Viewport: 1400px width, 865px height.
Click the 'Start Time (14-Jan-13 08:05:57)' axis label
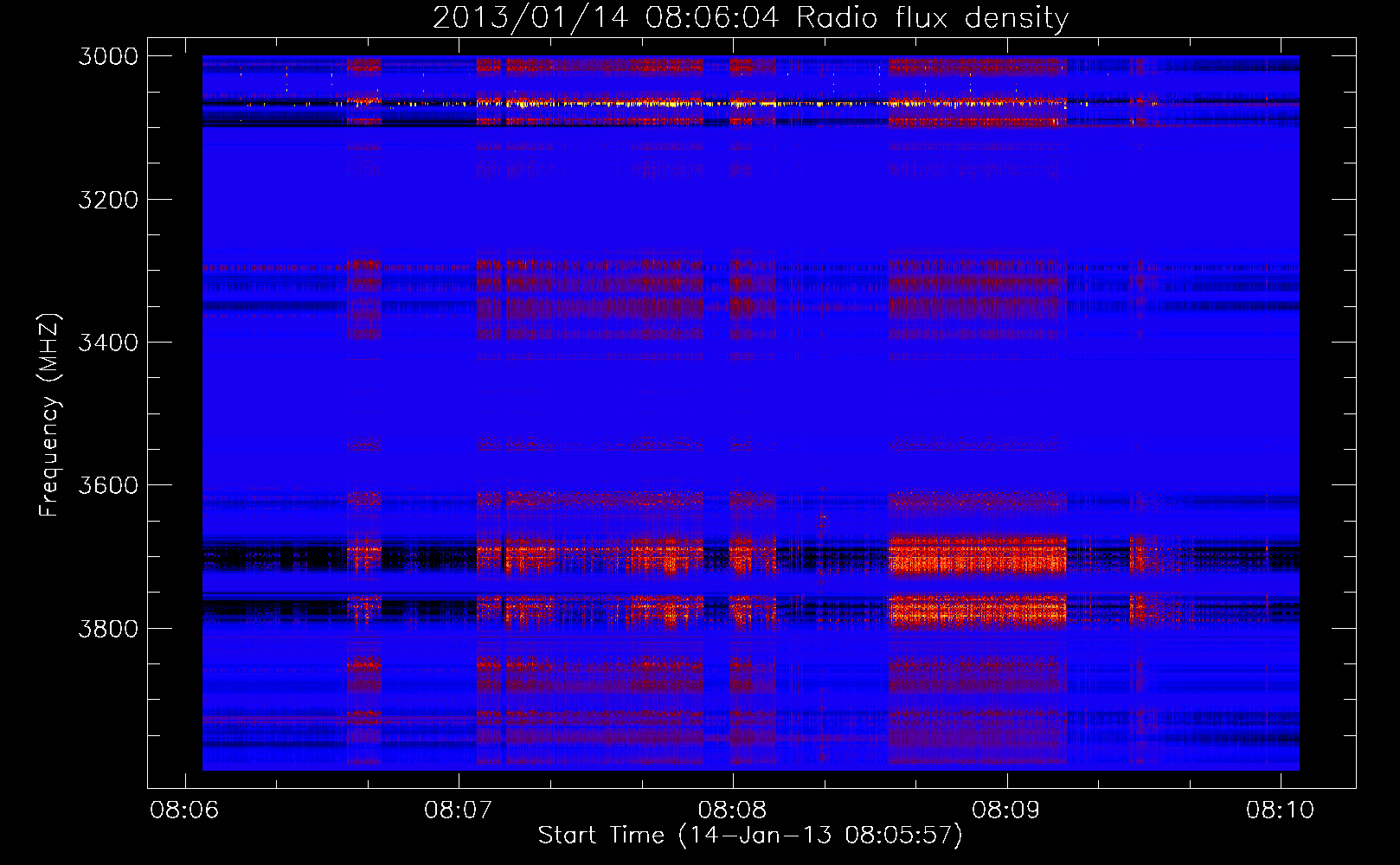[x=749, y=836]
